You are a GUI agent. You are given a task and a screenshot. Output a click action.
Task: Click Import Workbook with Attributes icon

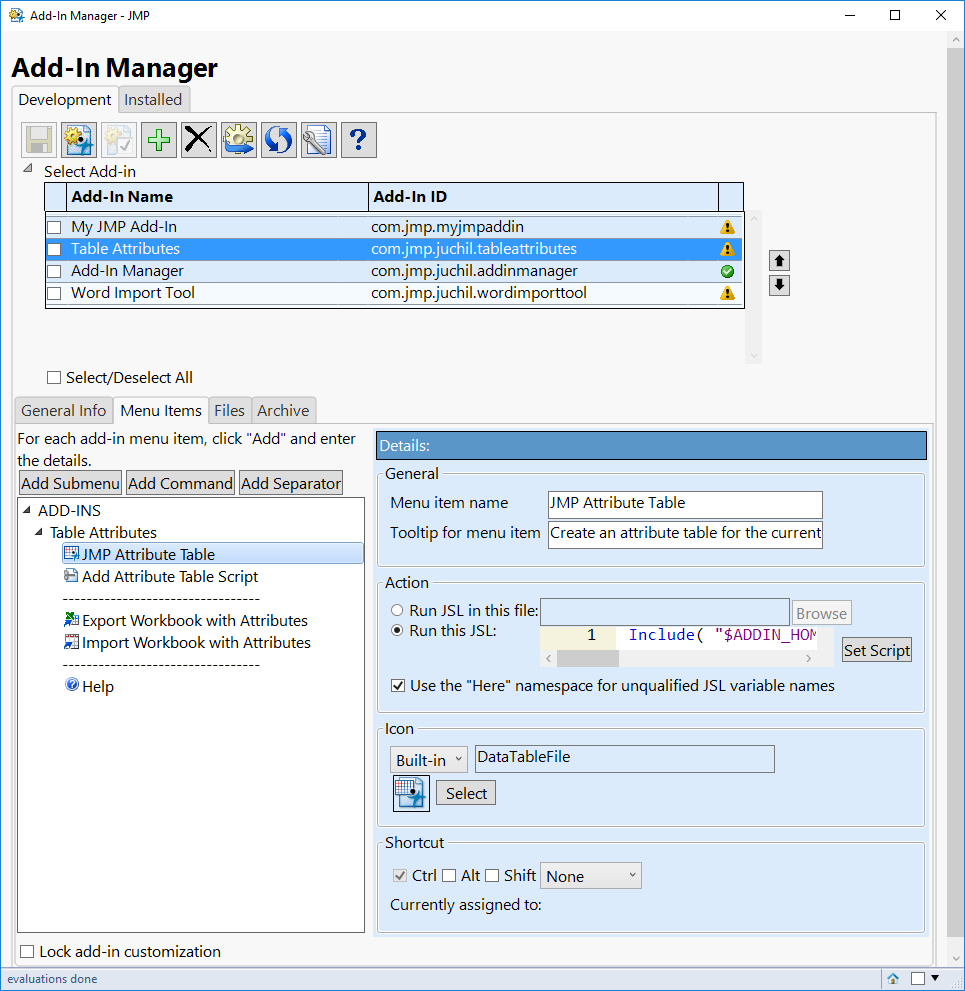click(x=71, y=642)
